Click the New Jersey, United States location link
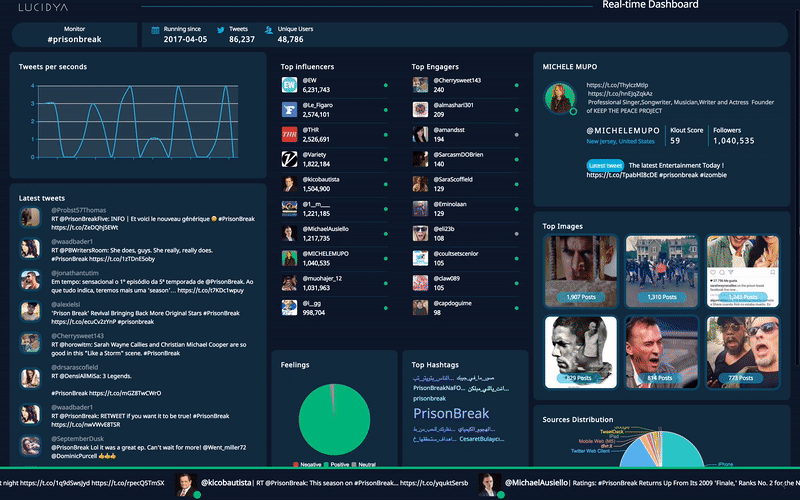The width and height of the screenshot is (800, 500). pyautogui.click(x=620, y=141)
